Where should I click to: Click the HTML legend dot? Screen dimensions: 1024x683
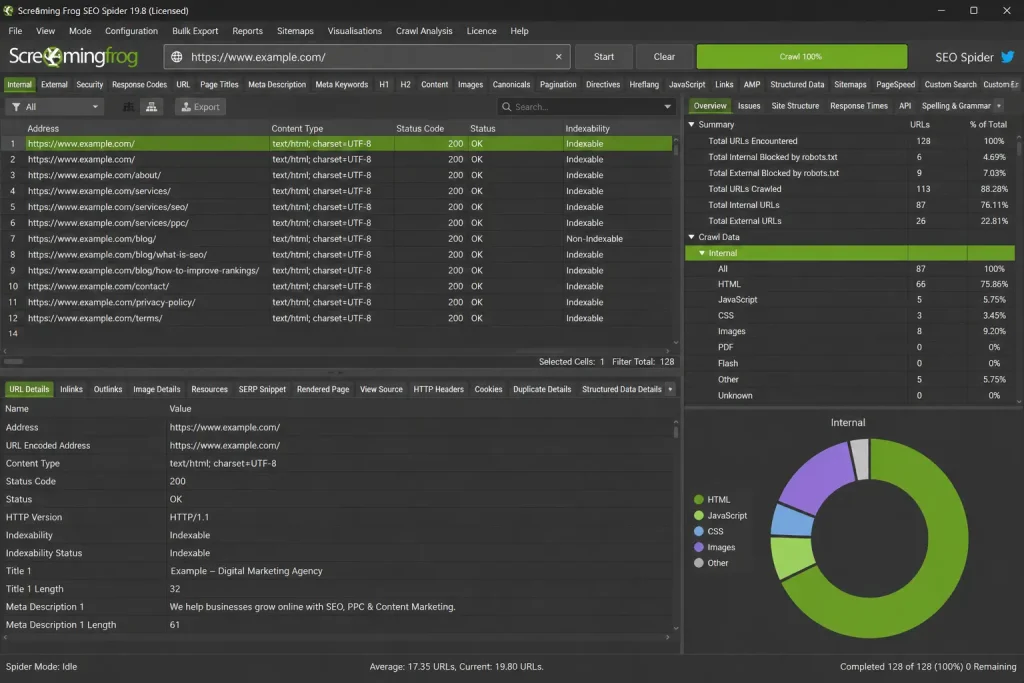pos(699,500)
